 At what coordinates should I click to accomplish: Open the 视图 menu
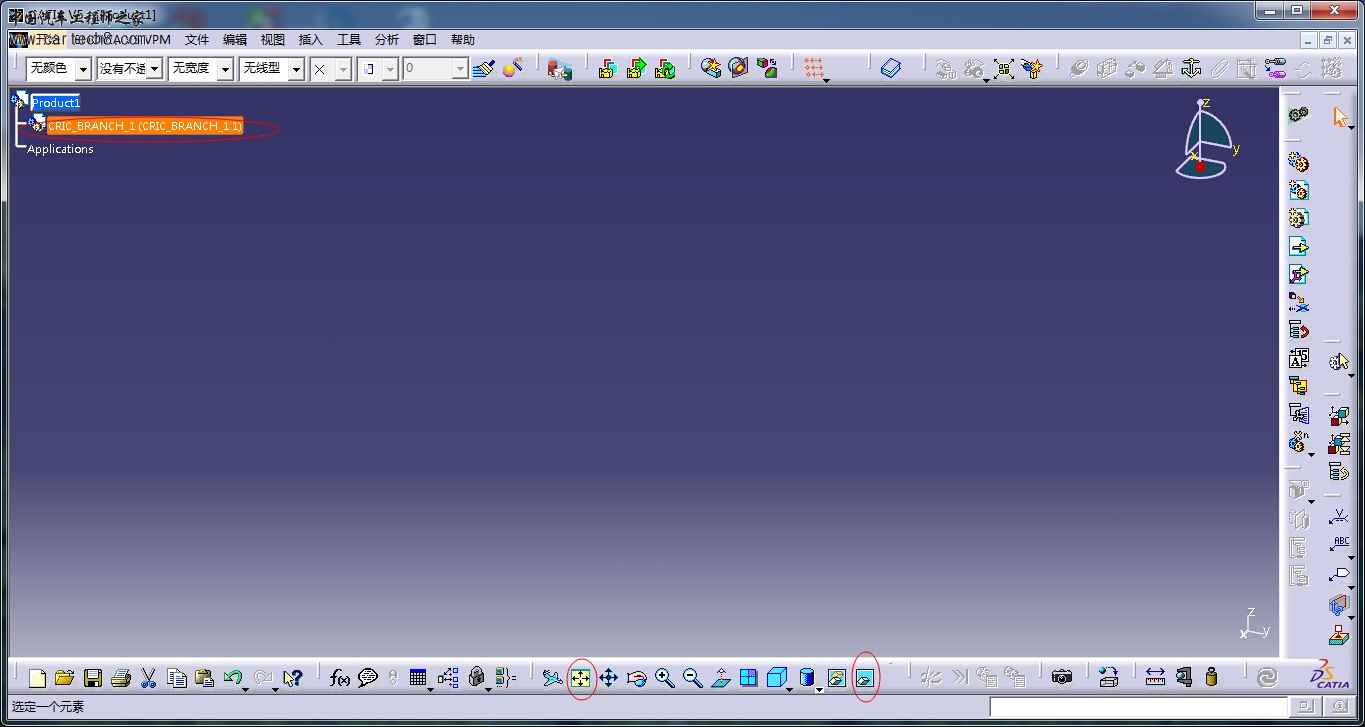coord(273,39)
